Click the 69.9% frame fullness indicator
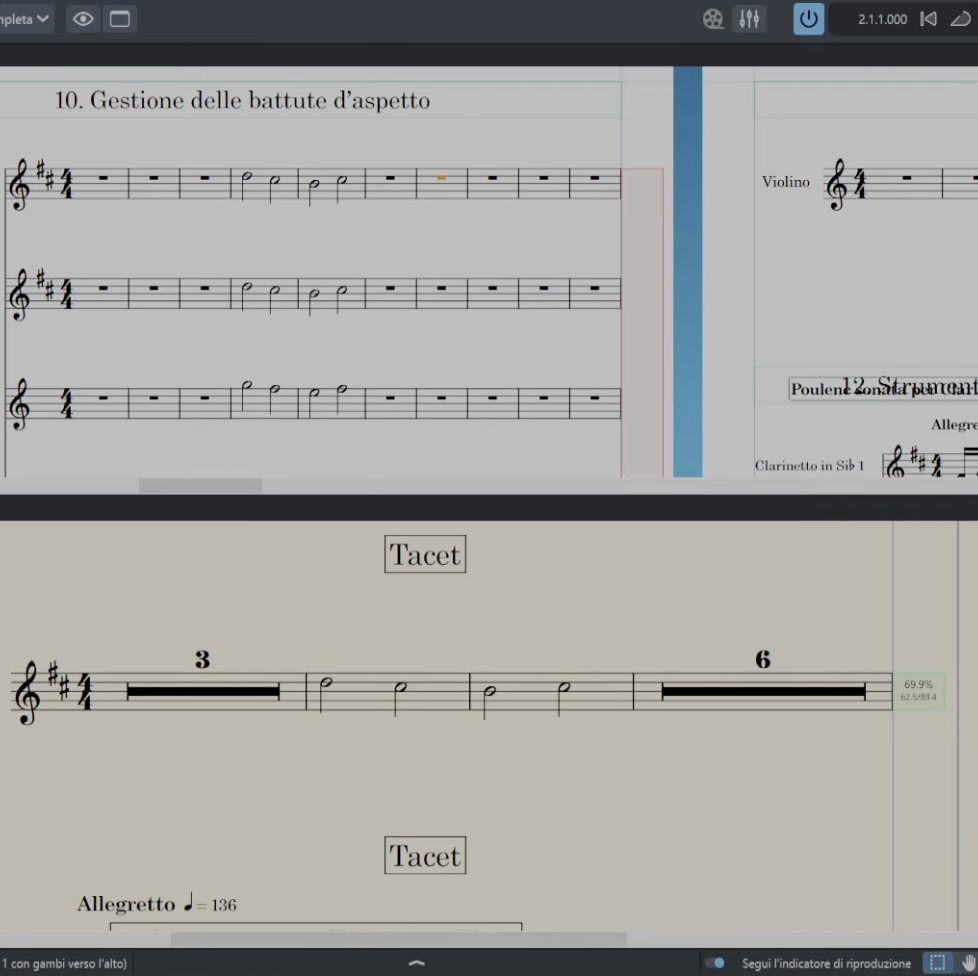This screenshot has height=976, width=978. pyautogui.click(x=918, y=690)
